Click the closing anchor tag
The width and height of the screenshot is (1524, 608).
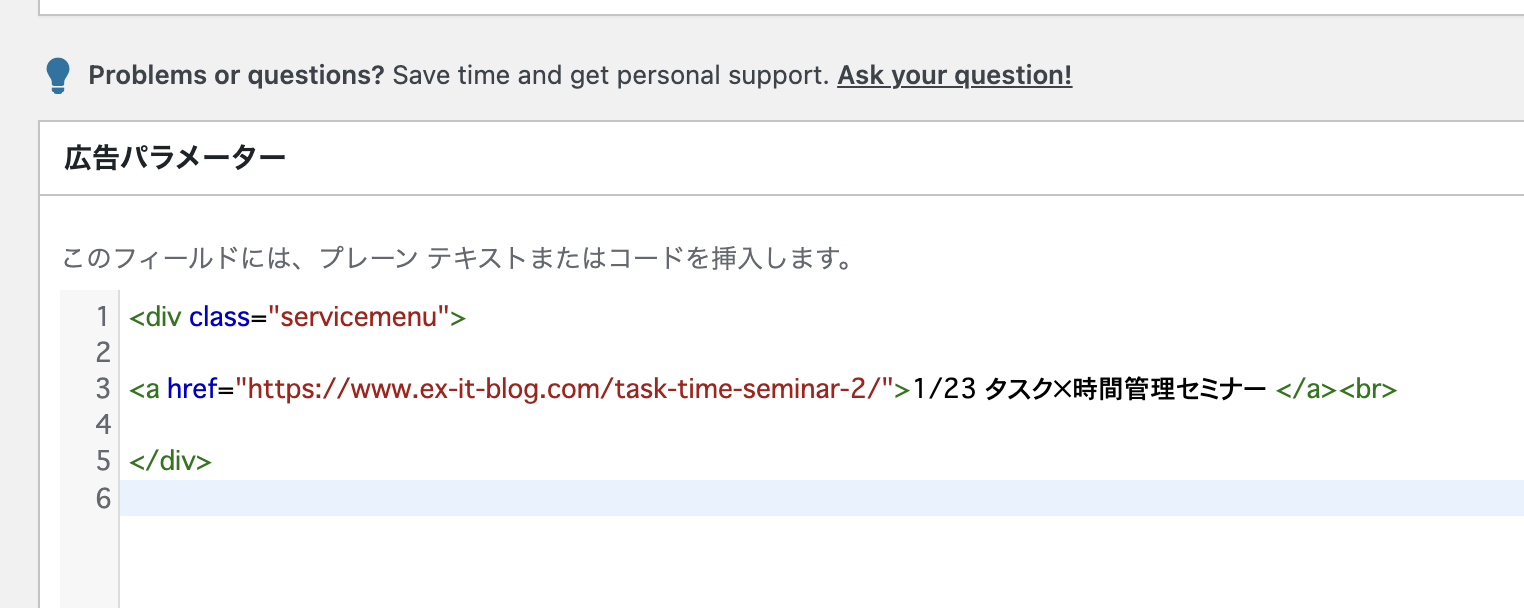click(x=1307, y=389)
